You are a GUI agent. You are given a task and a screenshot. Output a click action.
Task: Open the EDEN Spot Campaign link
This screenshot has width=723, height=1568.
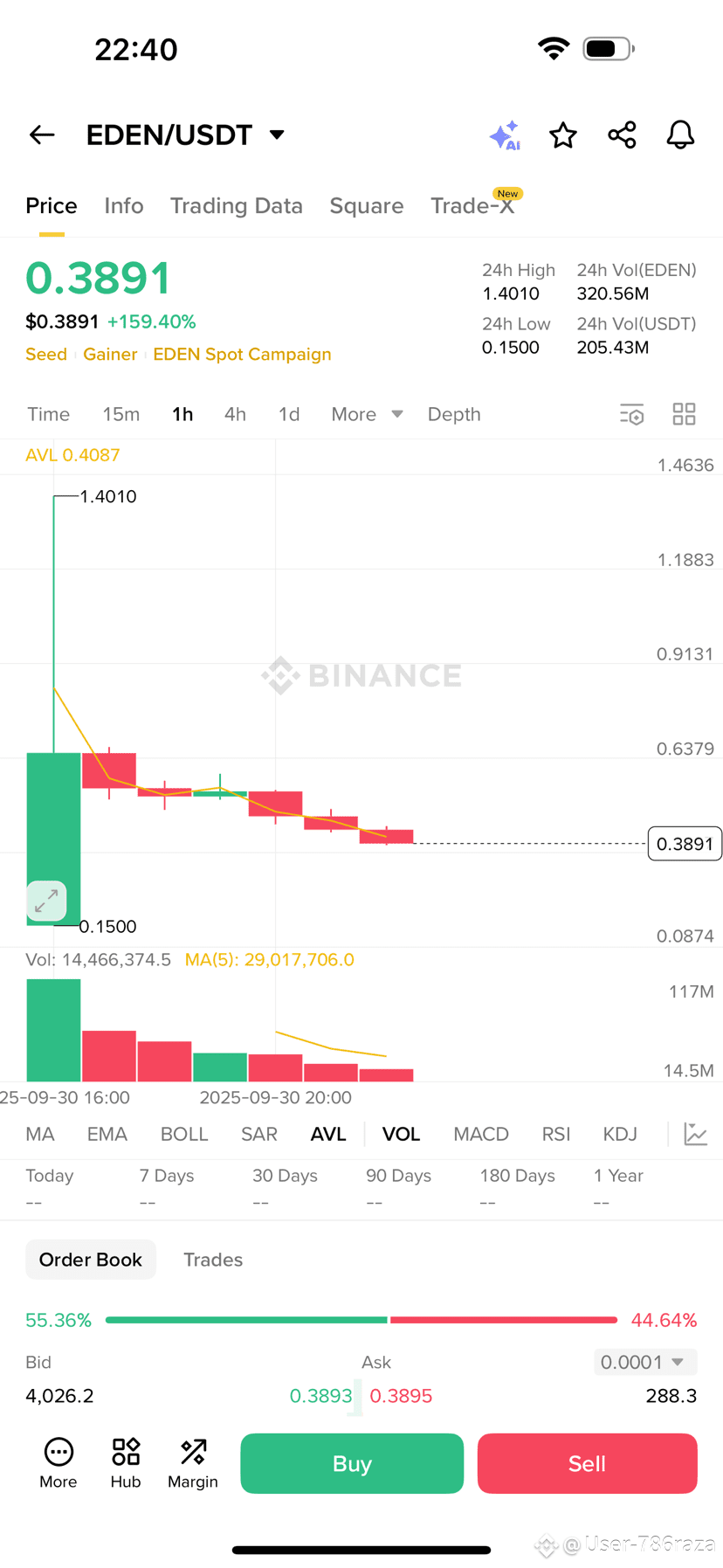242,355
